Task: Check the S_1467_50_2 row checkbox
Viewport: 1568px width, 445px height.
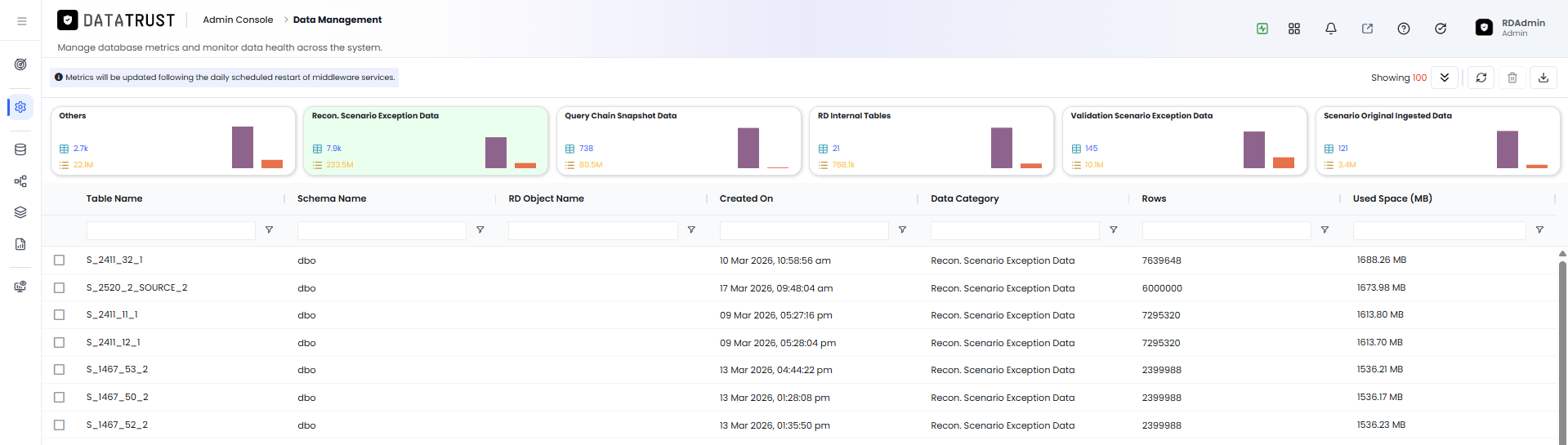Action: point(59,397)
